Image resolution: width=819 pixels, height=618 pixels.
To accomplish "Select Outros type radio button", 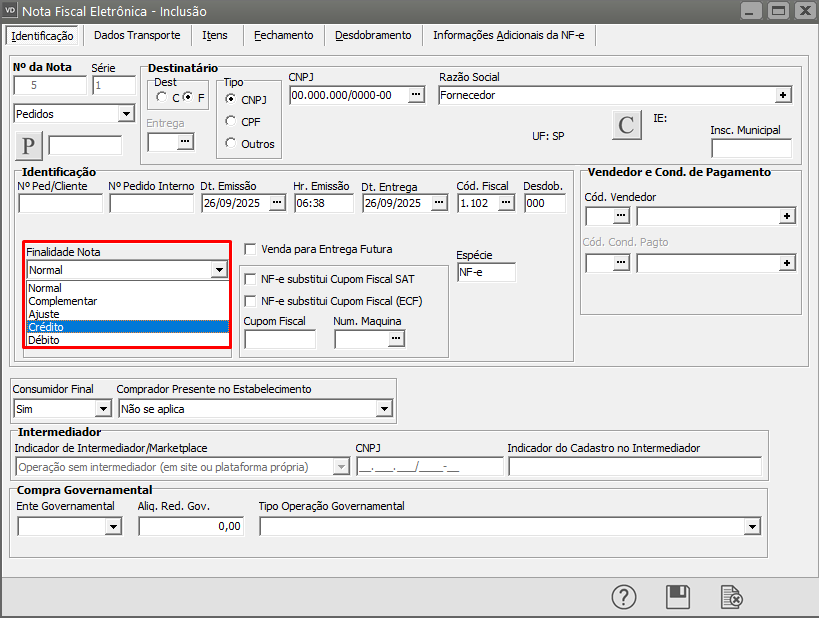I will (x=231, y=143).
